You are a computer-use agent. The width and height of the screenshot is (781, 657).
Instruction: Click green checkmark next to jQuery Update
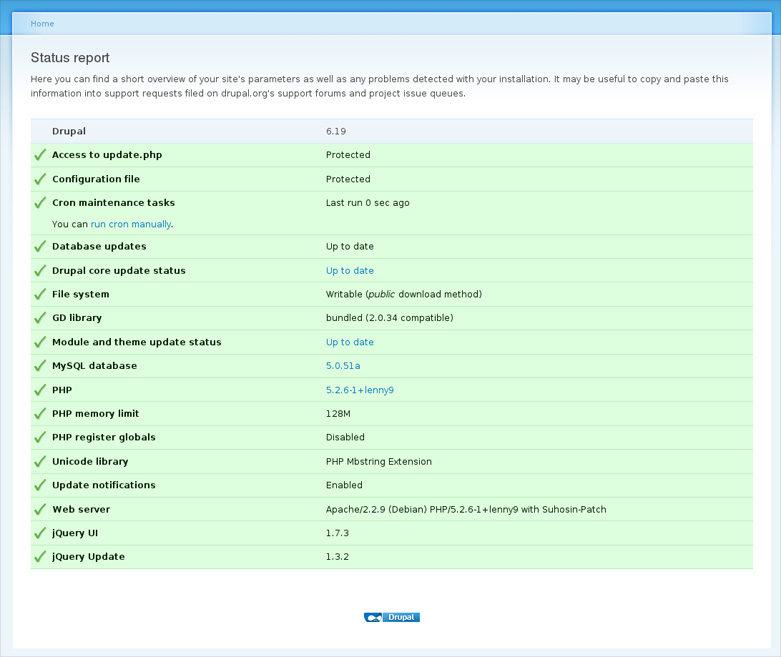coord(40,557)
